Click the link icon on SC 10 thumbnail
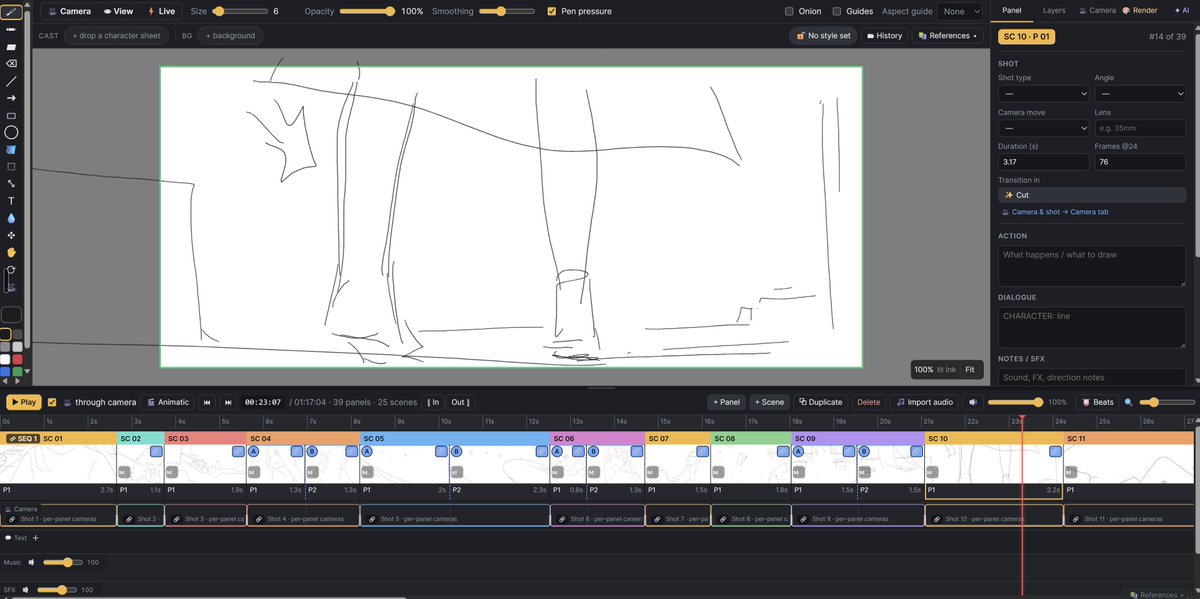The width and height of the screenshot is (1200, 599). coord(1054,452)
